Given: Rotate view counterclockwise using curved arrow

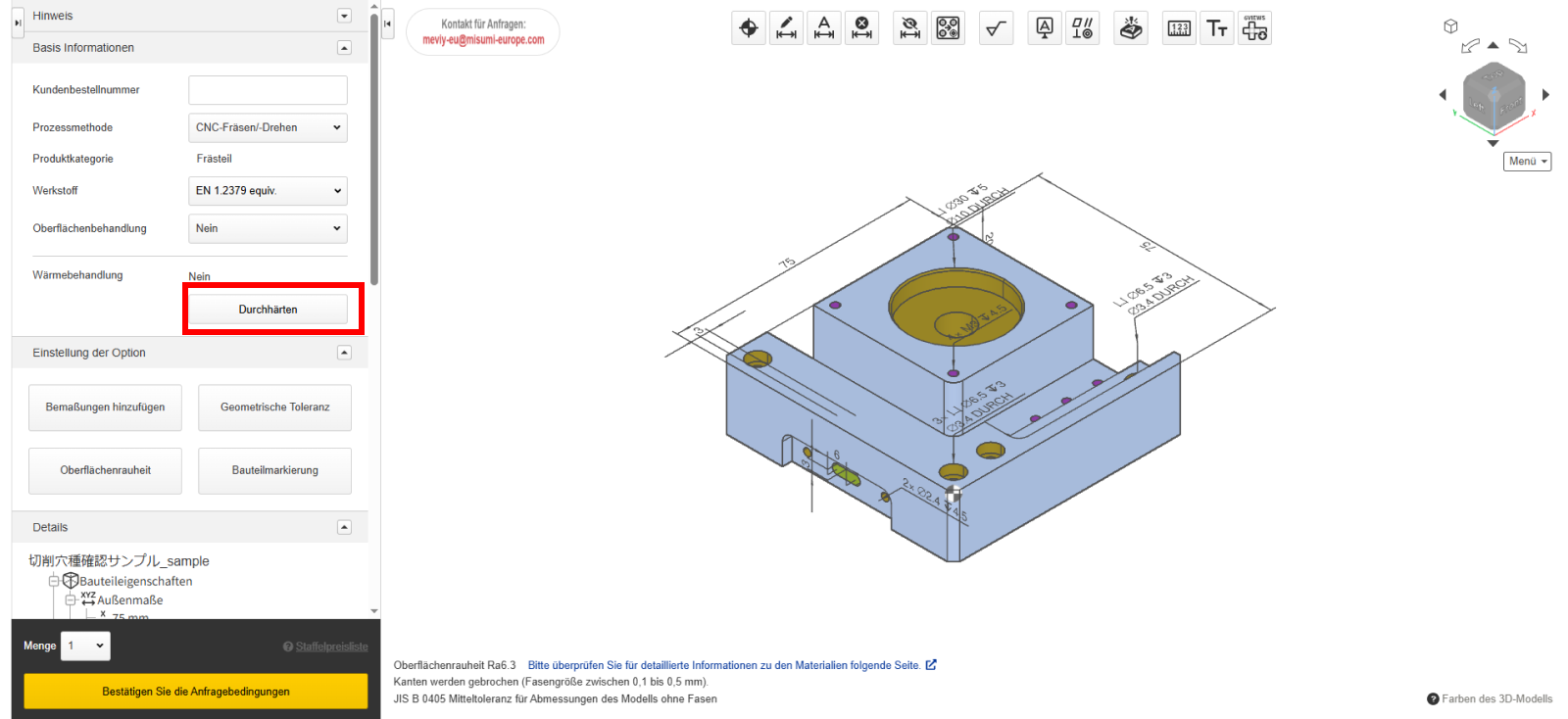Looking at the screenshot, I should coord(1470,46).
